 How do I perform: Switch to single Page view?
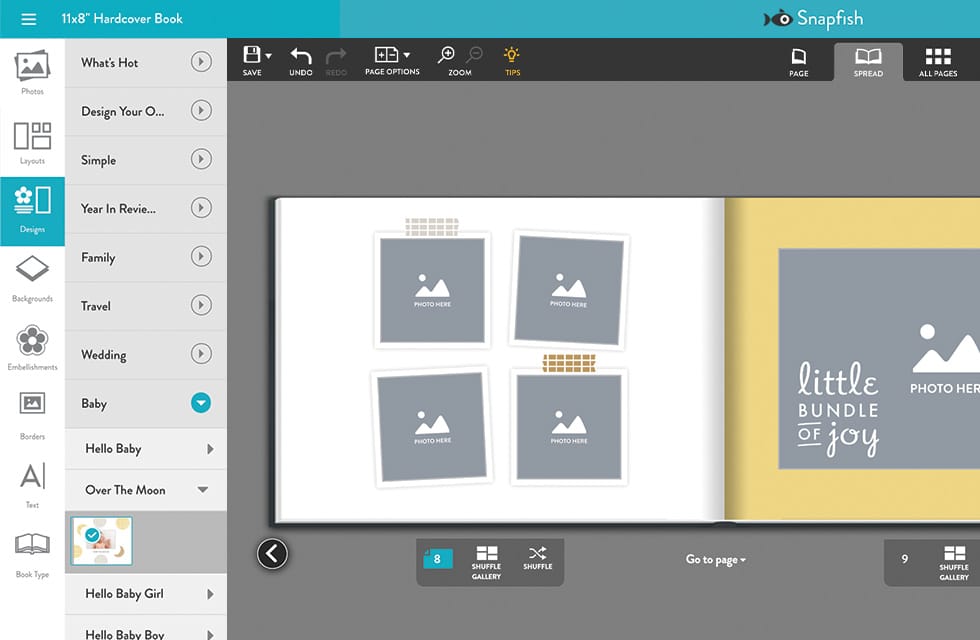(x=799, y=60)
